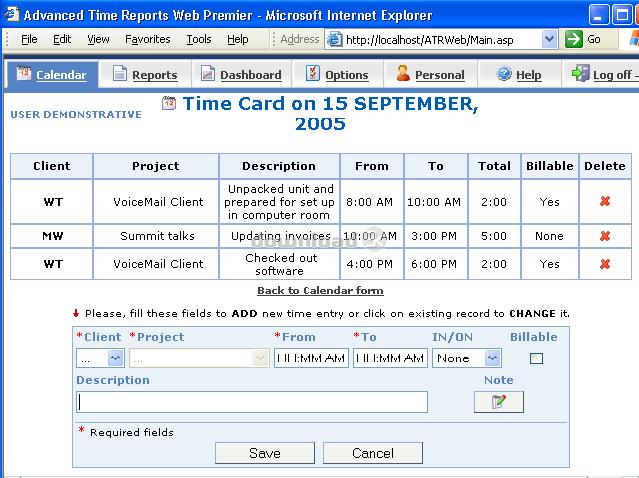Open the browser Help menu
The height and width of the screenshot is (478, 639).
click(238, 39)
